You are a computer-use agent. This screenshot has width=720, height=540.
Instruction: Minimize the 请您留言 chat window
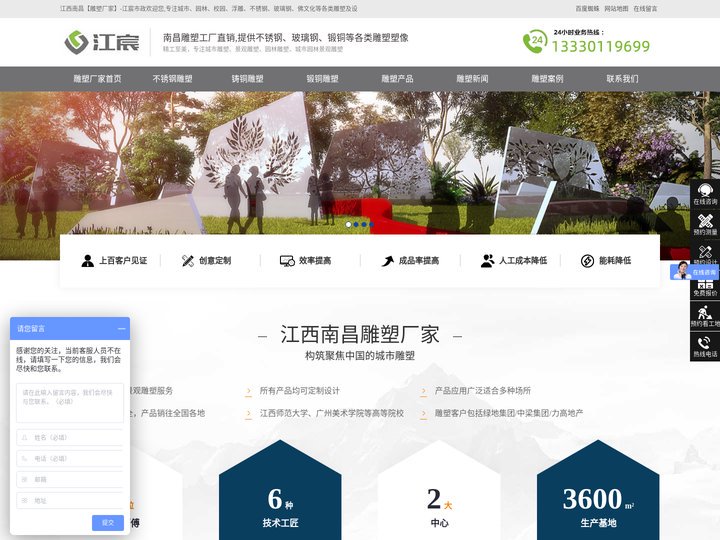coord(122,329)
